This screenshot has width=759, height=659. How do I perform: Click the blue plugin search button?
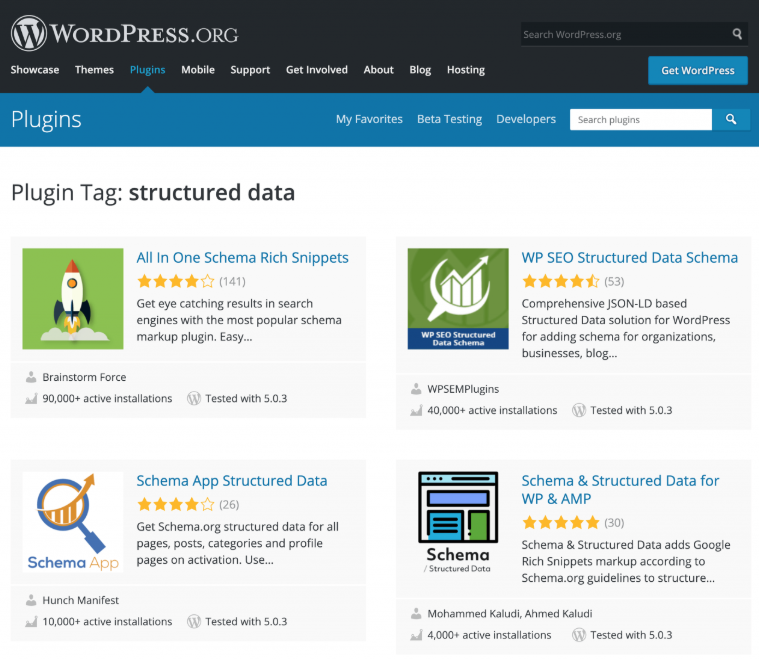(731, 119)
